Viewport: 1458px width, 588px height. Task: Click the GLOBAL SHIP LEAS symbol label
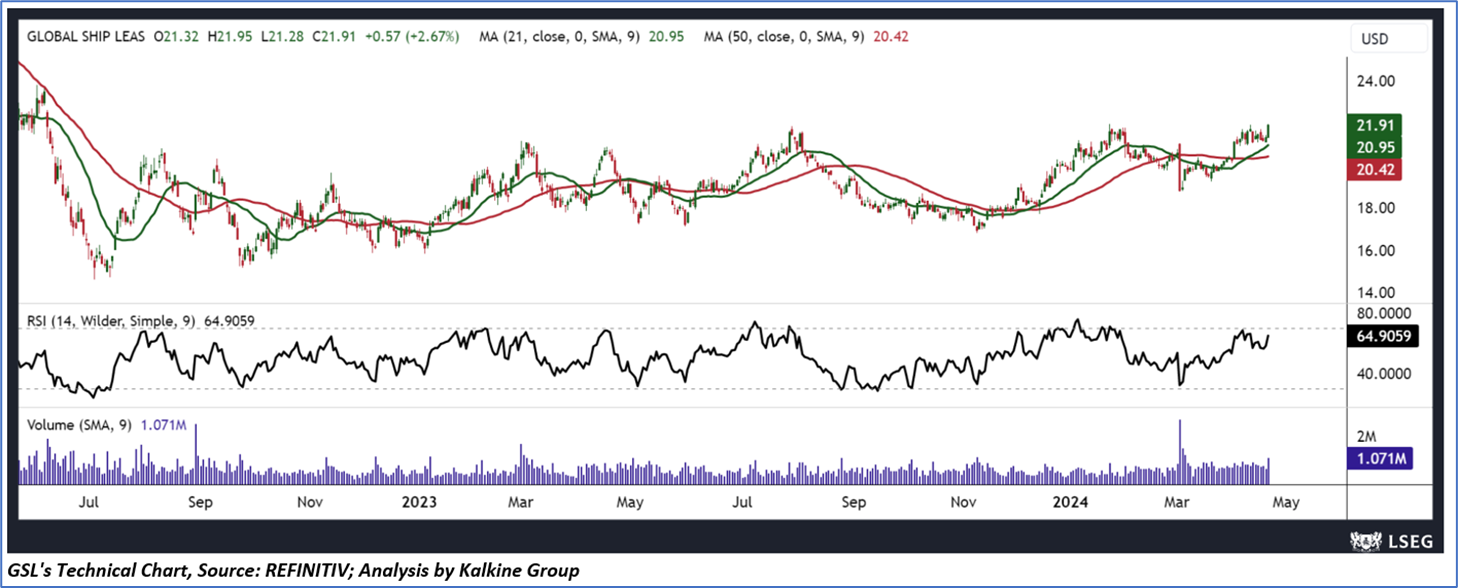click(x=86, y=36)
